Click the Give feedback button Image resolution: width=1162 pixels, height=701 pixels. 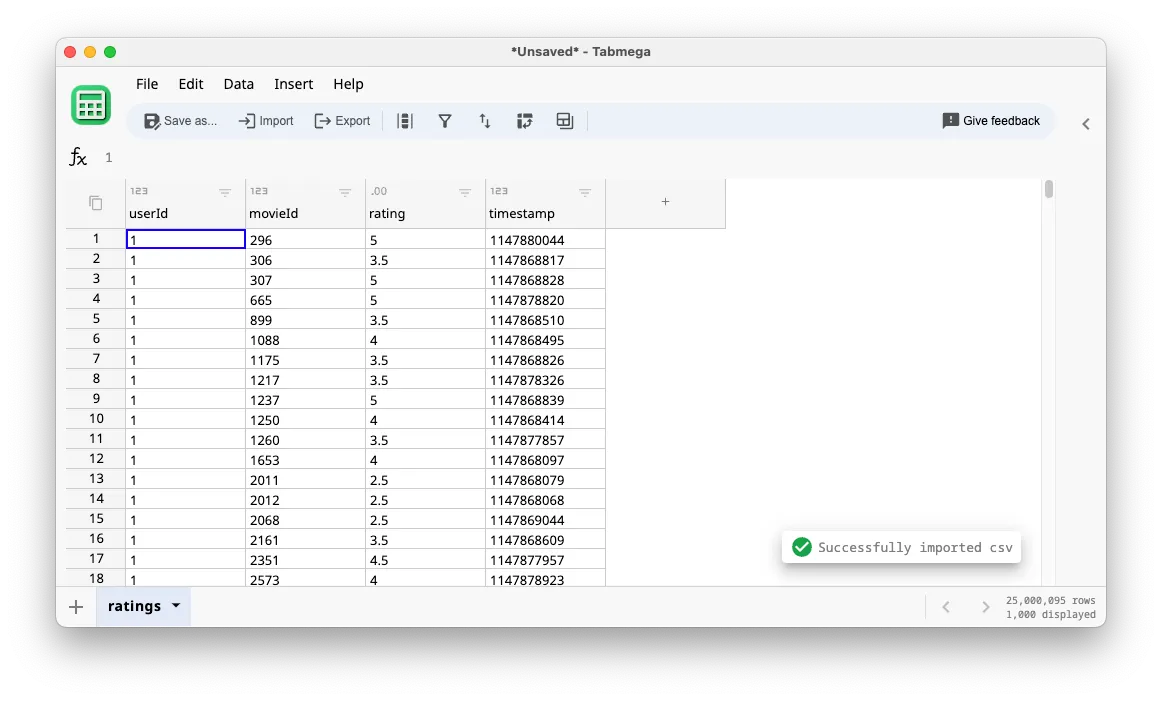[x=991, y=120]
